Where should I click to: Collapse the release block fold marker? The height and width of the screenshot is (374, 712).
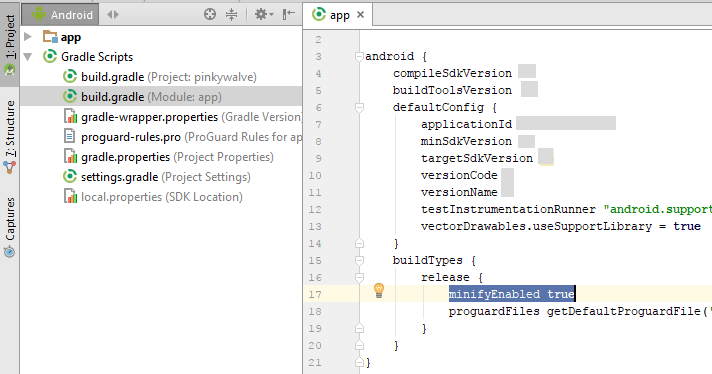click(x=359, y=277)
